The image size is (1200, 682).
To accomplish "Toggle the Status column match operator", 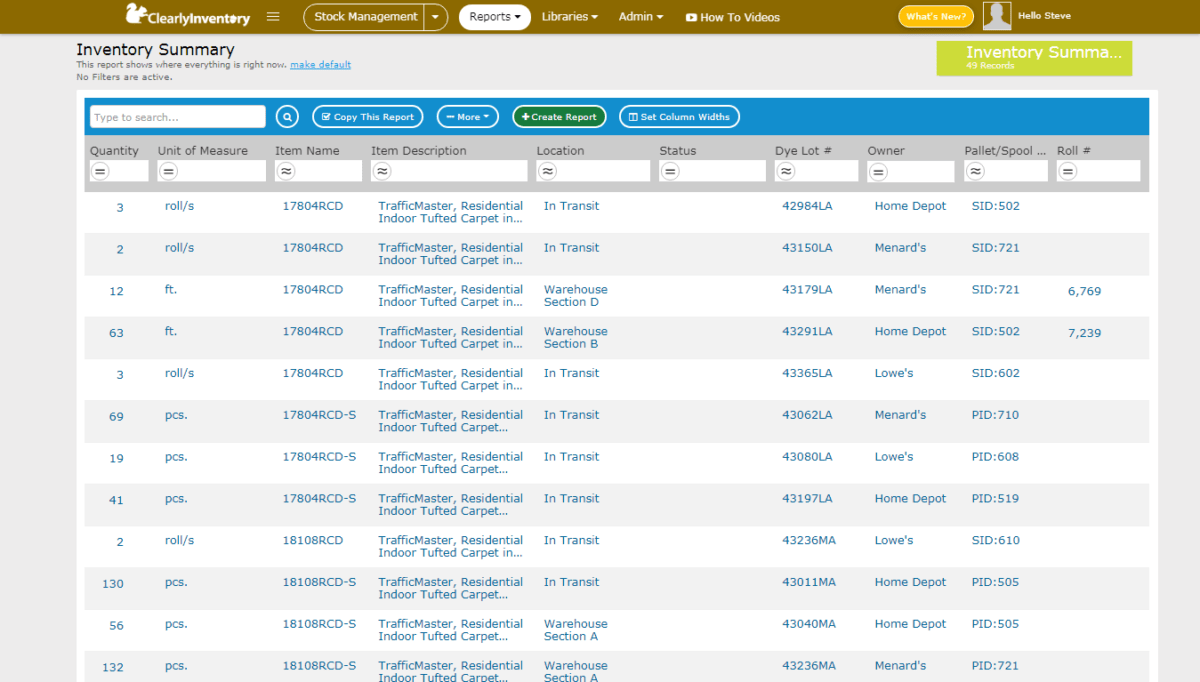I will click(x=670, y=171).
